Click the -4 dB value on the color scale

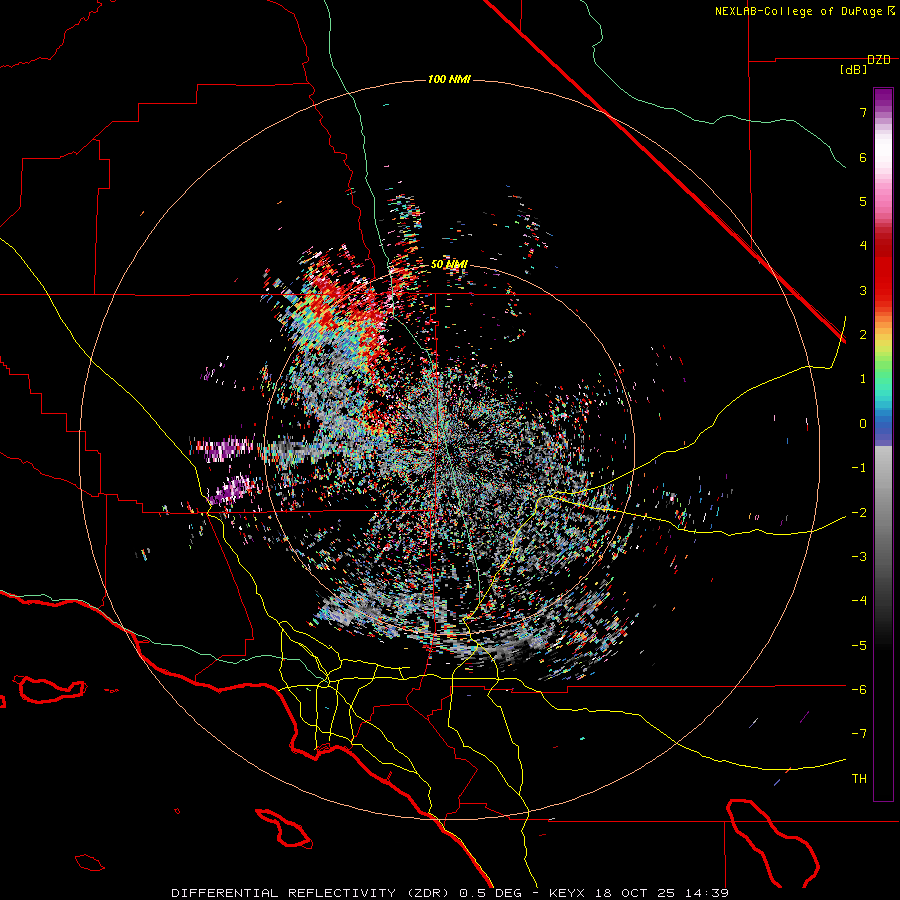tap(859, 601)
